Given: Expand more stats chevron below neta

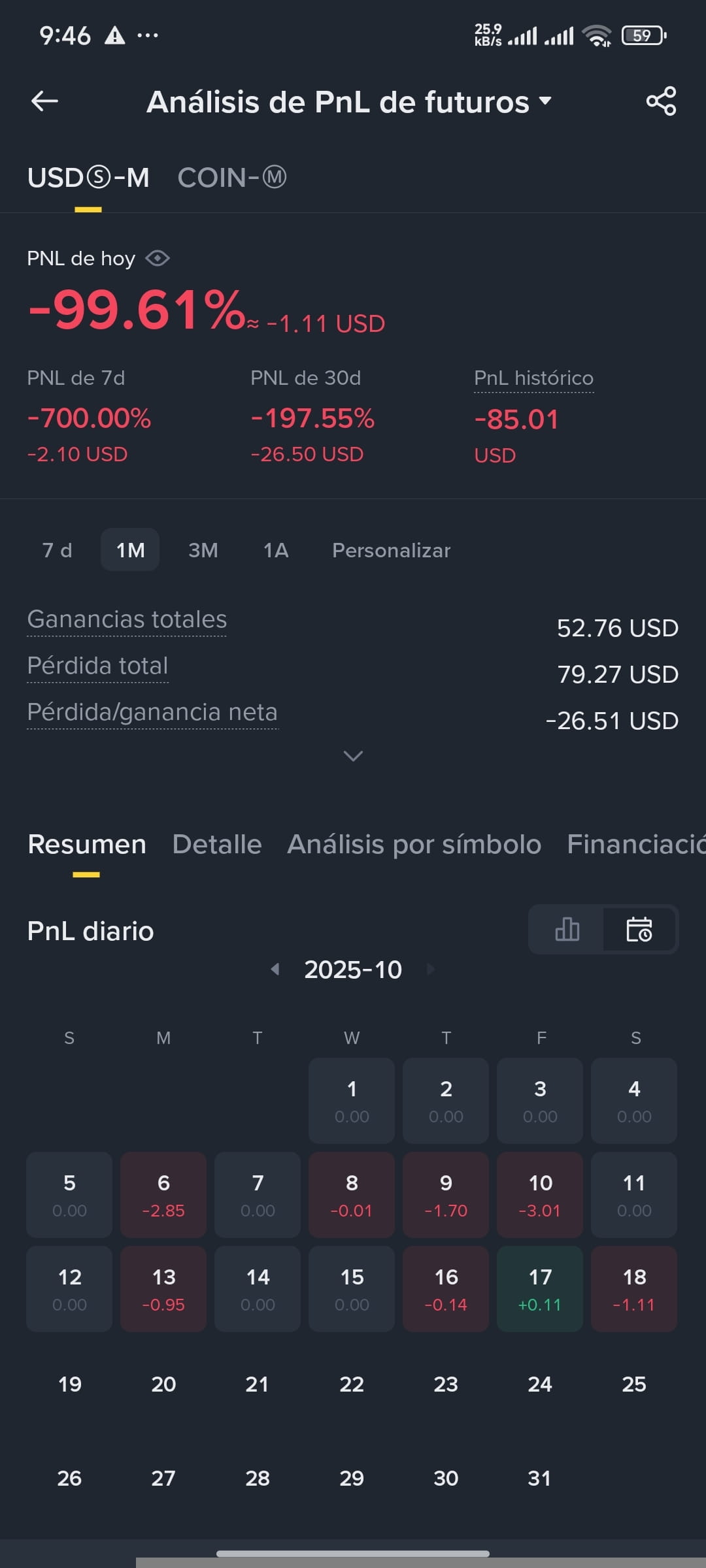Looking at the screenshot, I should click(353, 756).
